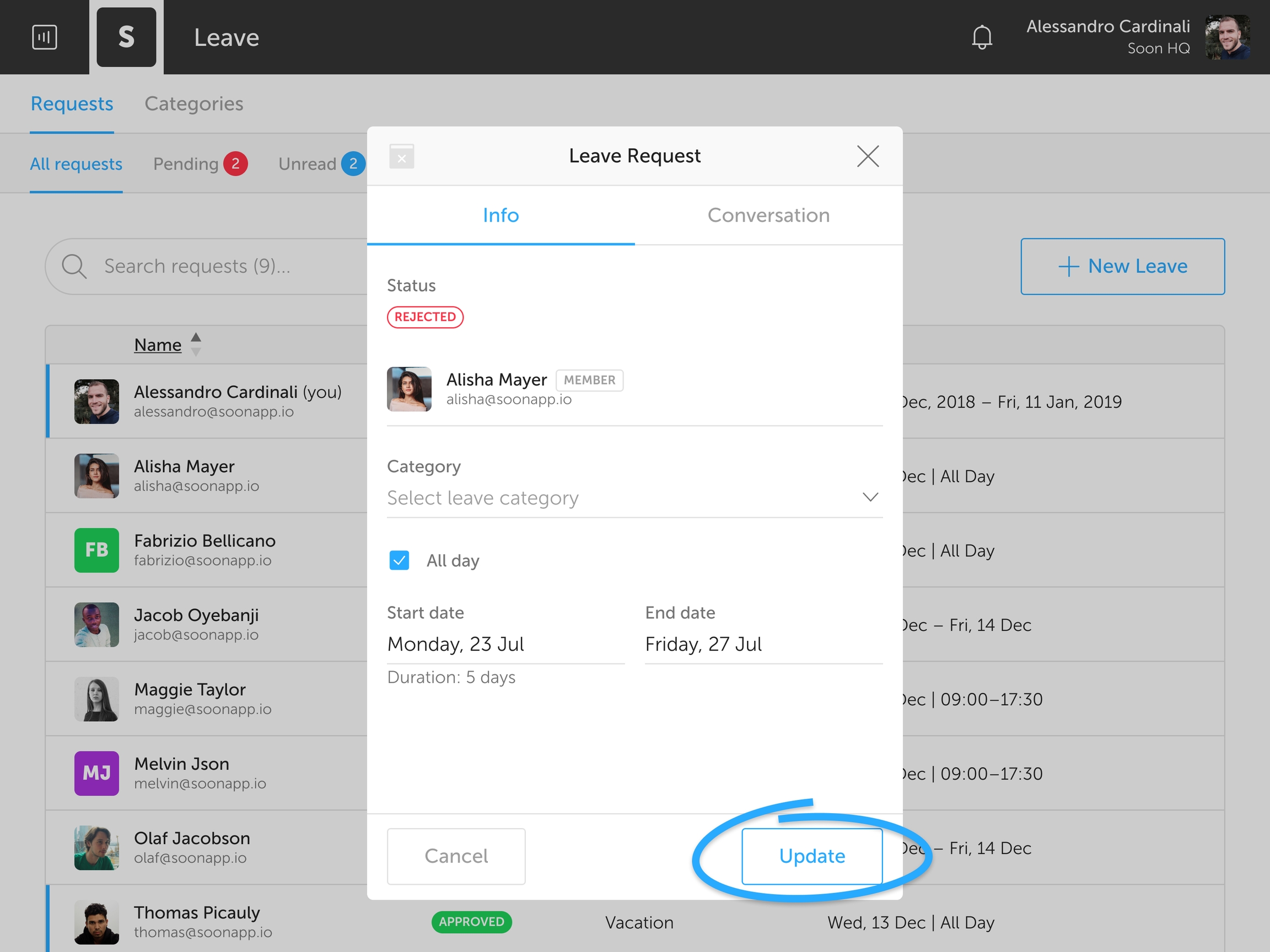1270x952 pixels.
Task: Switch to the Conversation tab
Action: click(768, 215)
